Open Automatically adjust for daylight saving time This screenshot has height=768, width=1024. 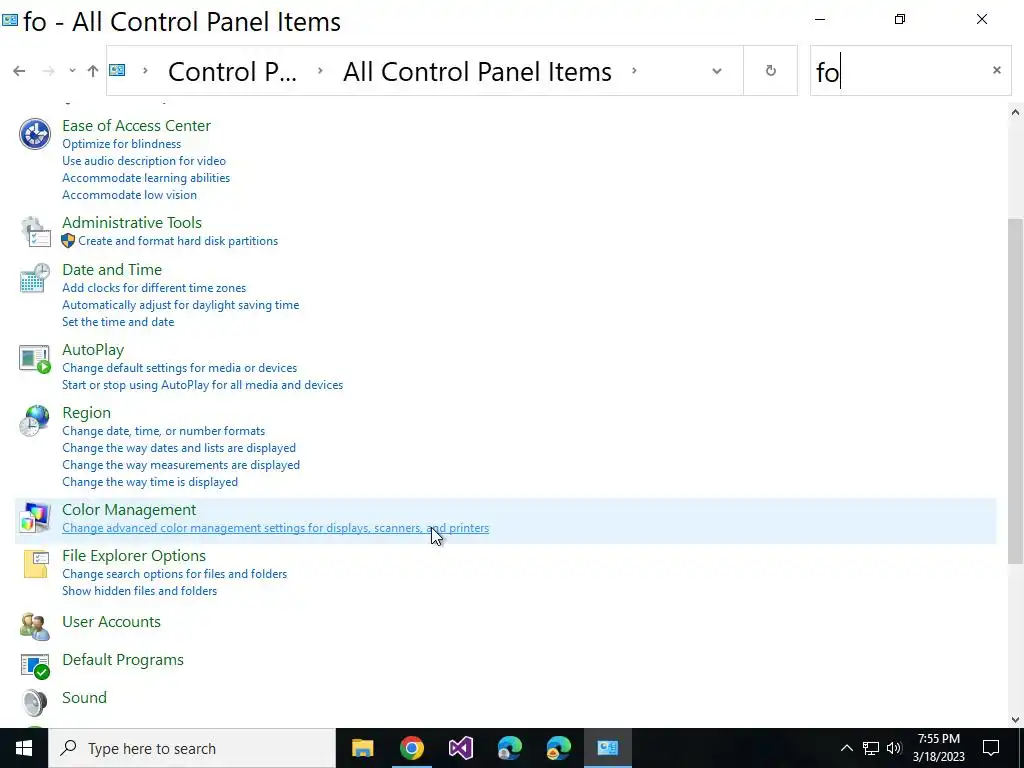click(180, 305)
